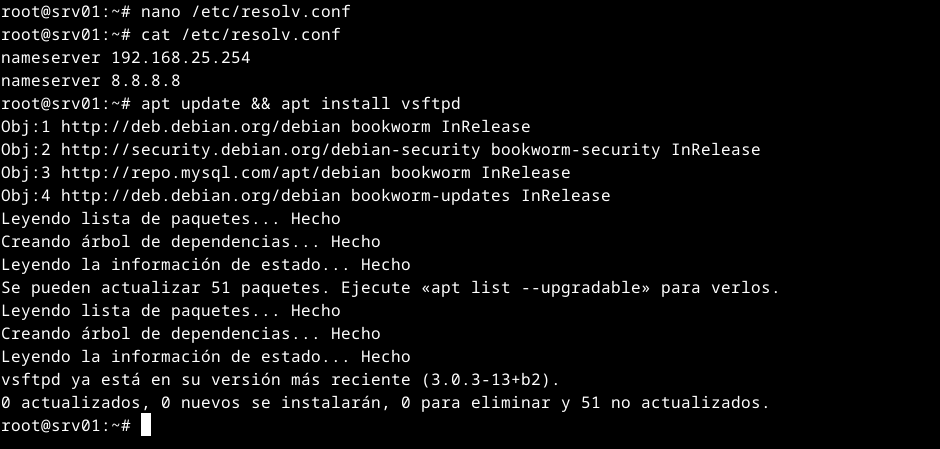Screen dimensions: 940x449
Task: Click the terminal cursor block at the last prompt
Action: [x=146, y=426]
